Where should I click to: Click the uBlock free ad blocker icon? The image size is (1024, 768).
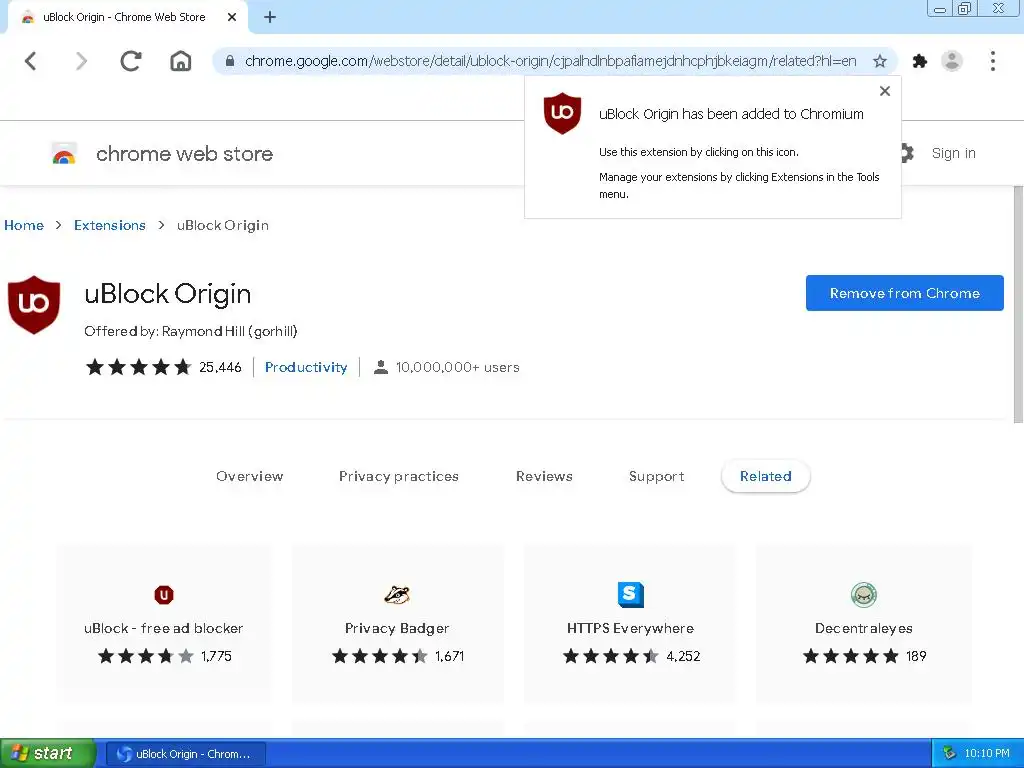[164, 595]
